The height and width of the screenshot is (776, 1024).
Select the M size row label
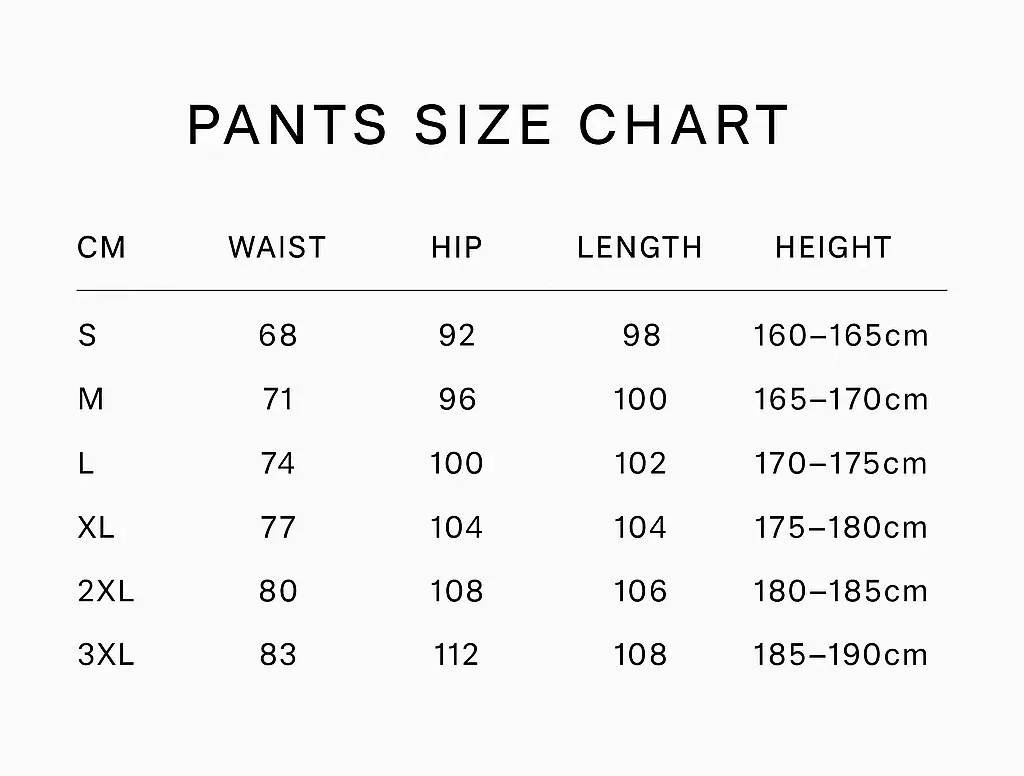point(90,399)
